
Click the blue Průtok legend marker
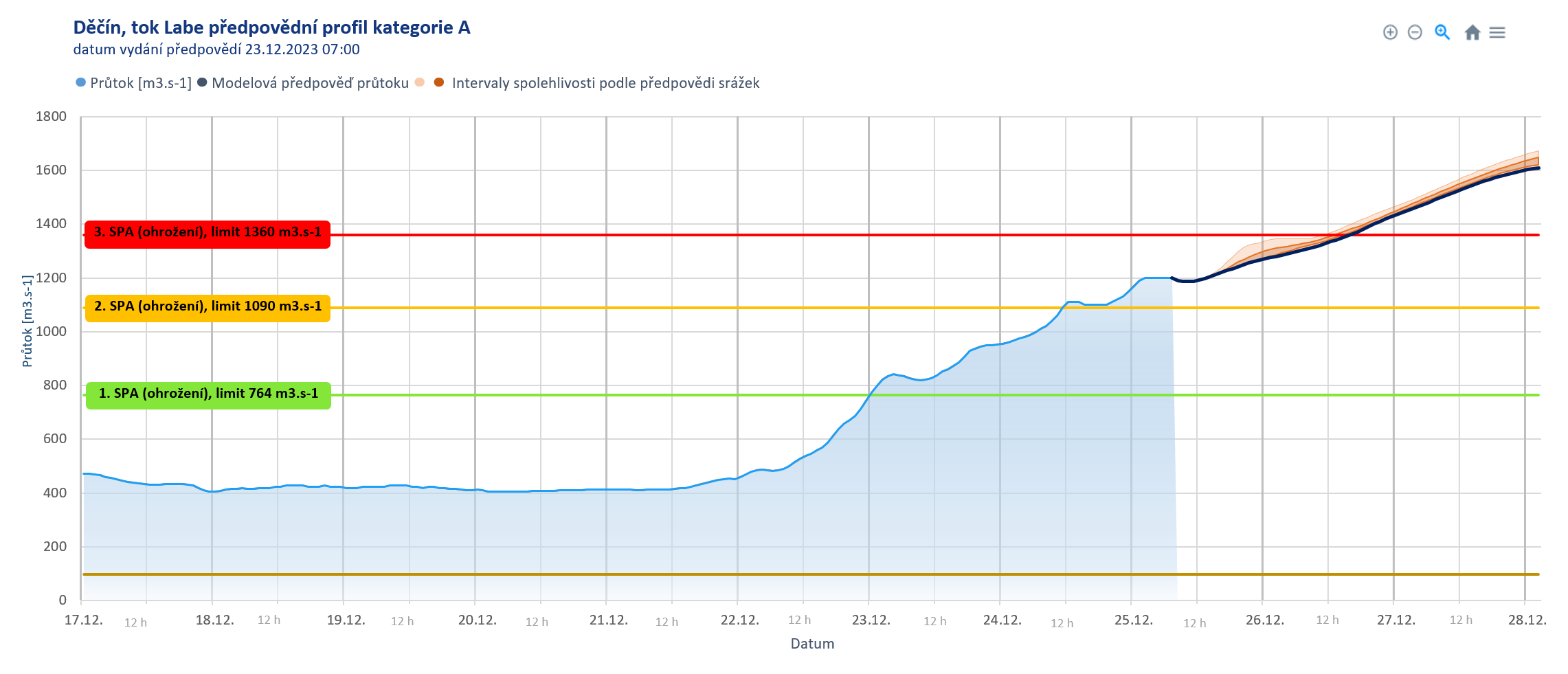pos(81,82)
